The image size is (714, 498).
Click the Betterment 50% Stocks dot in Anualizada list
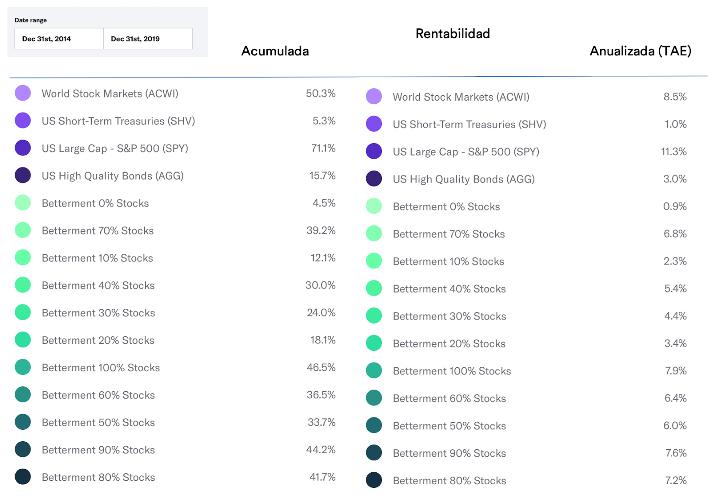coord(374,425)
